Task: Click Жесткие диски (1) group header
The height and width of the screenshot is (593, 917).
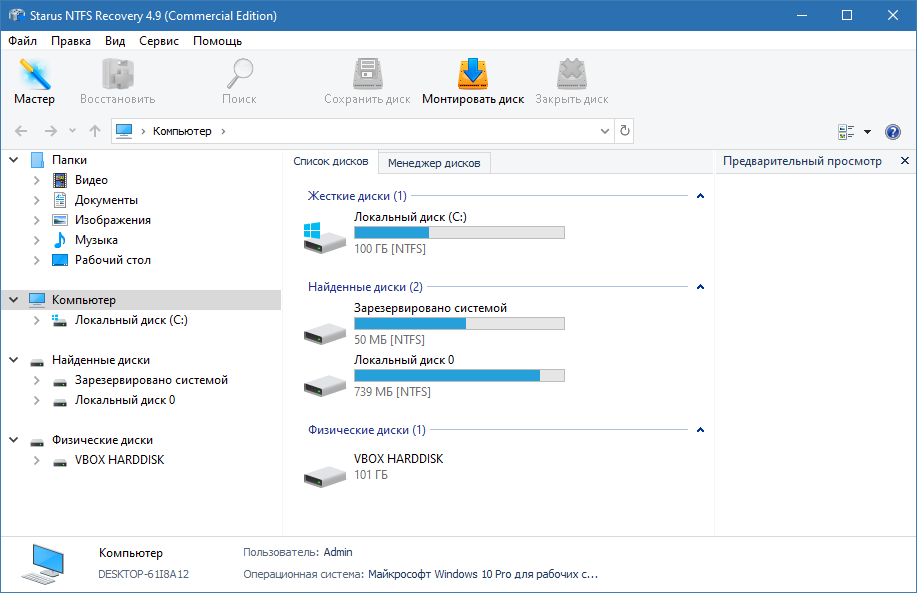Action: 357,196
